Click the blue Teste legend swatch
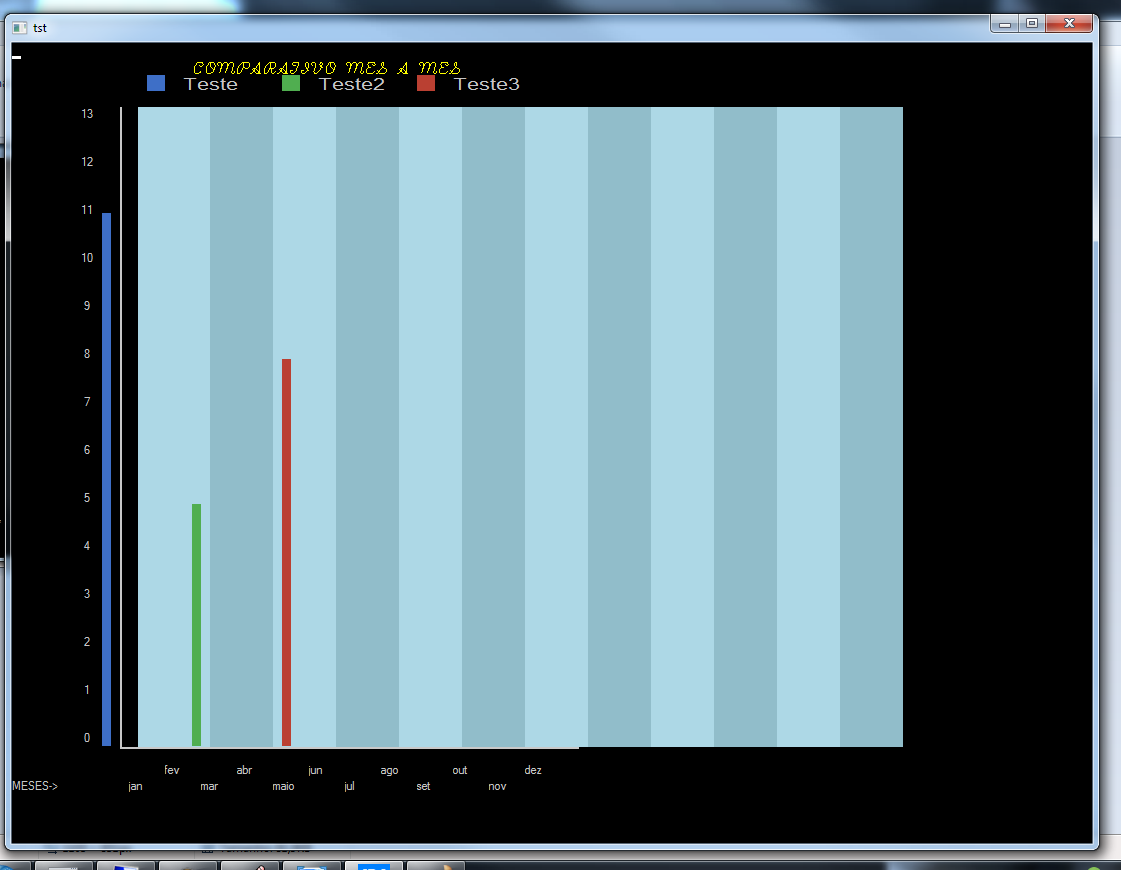The height and width of the screenshot is (870, 1121). [156, 83]
